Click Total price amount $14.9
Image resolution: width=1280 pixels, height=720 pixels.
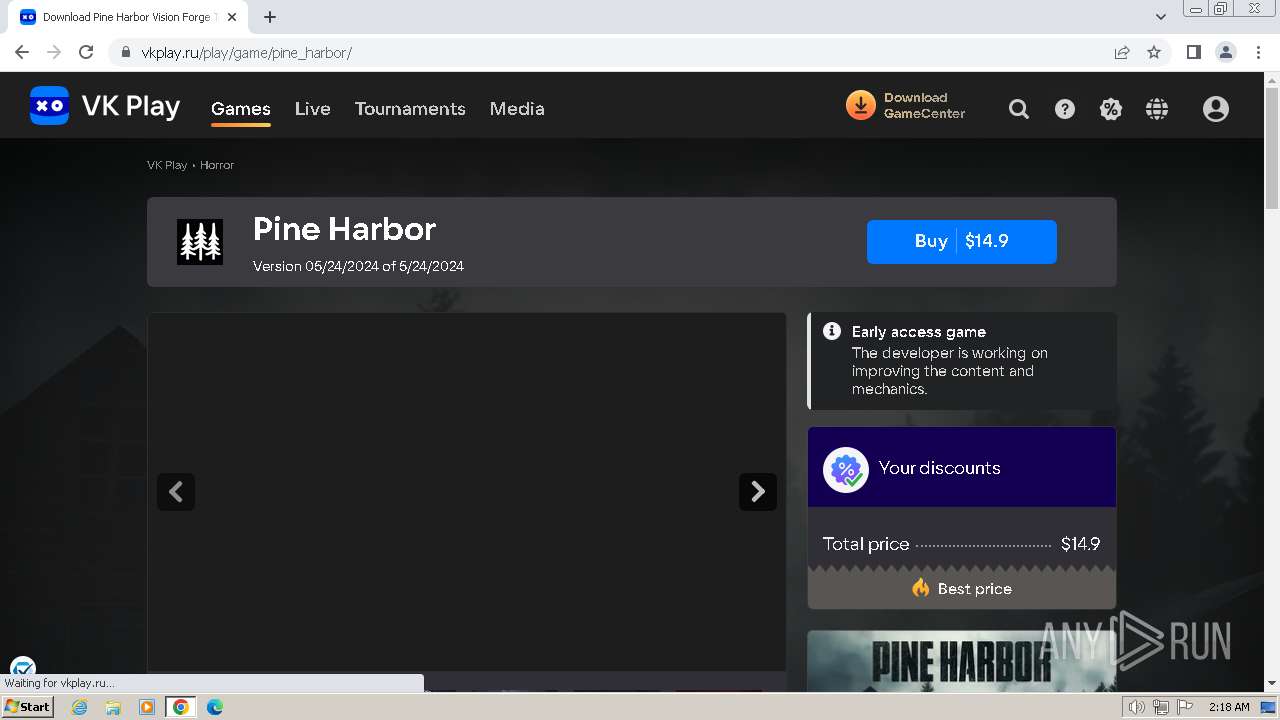point(1081,544)
